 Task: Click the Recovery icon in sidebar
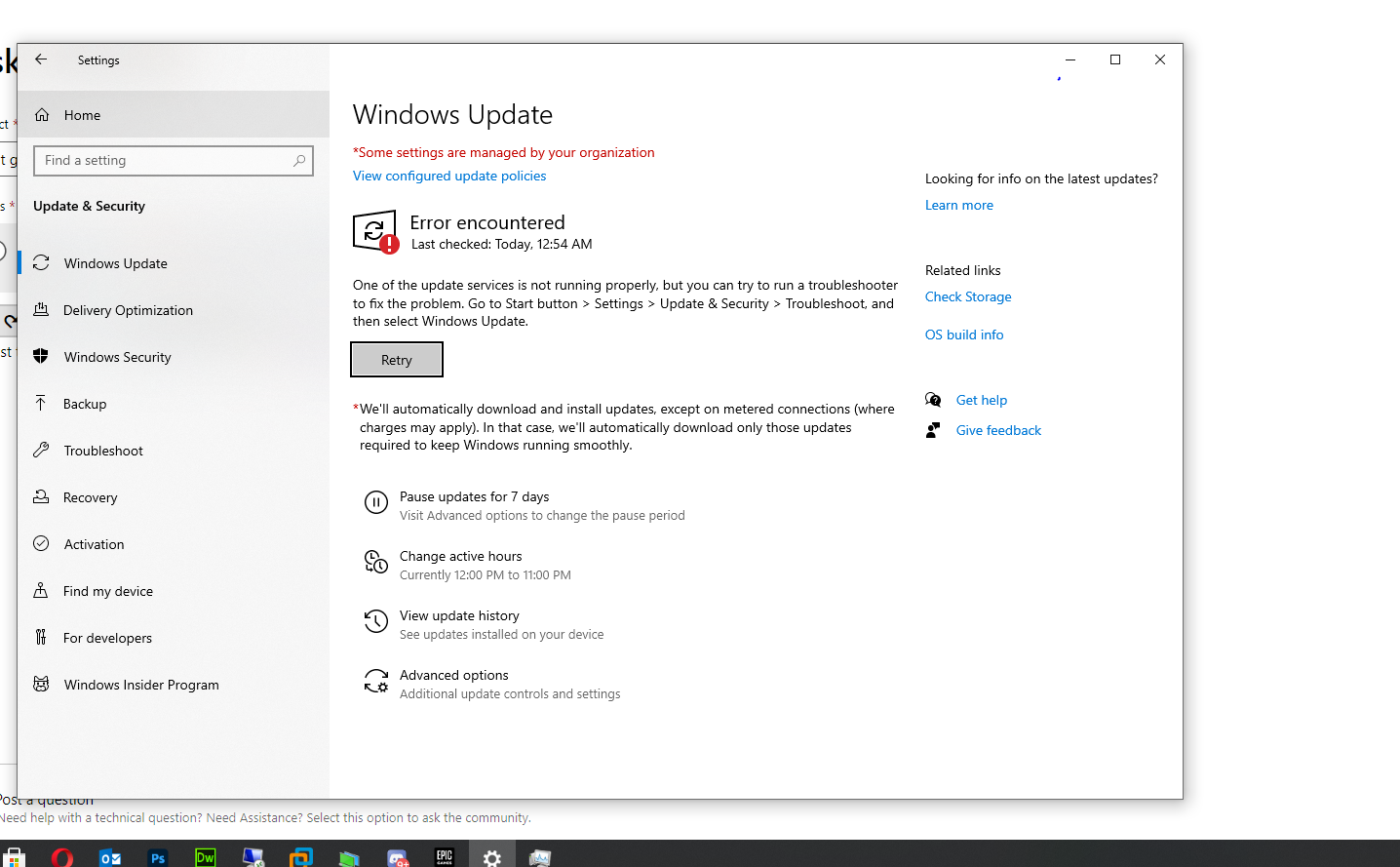coord(41,496)
